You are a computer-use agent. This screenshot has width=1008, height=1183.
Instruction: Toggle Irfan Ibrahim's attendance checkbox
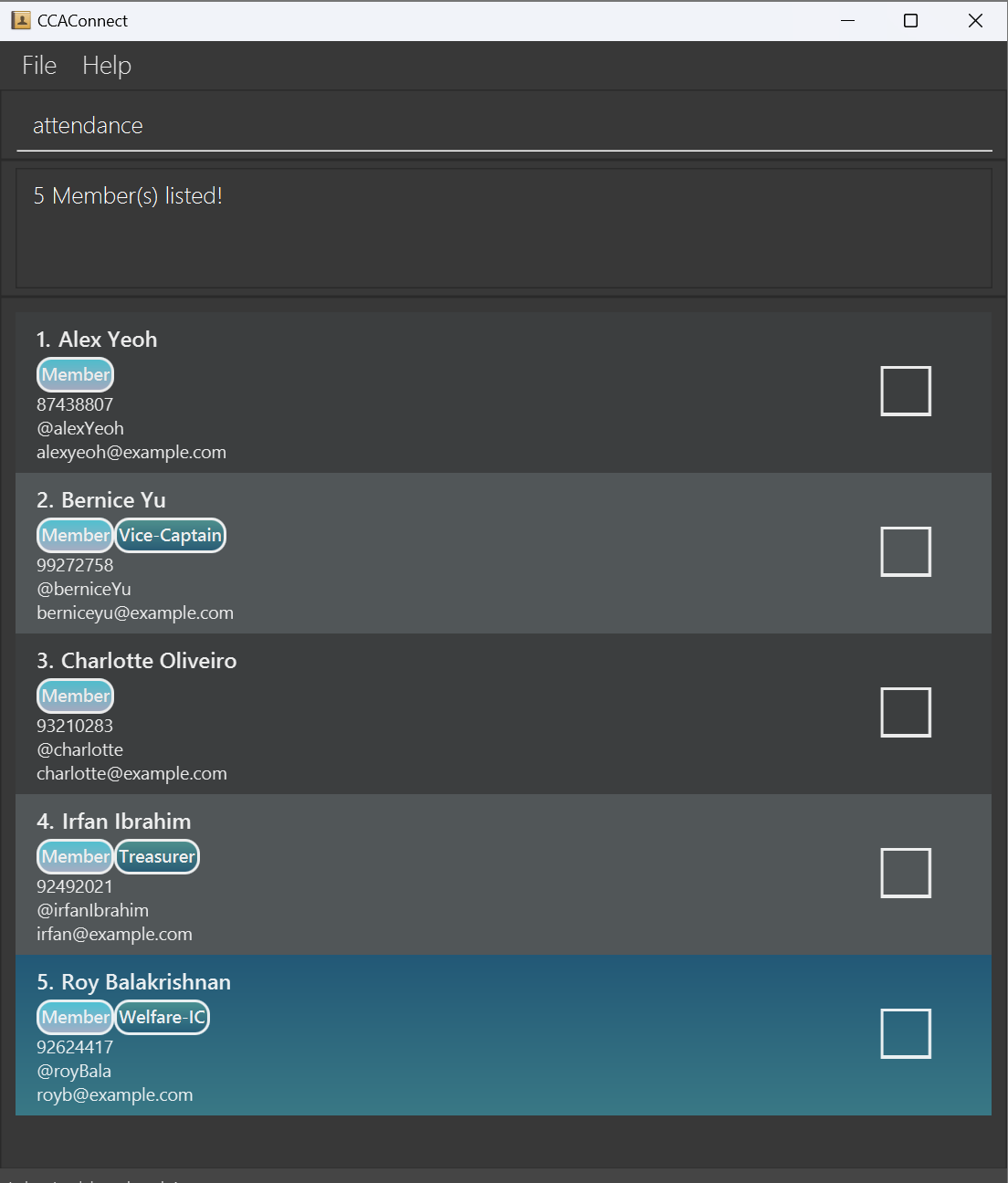coord(905,873)
